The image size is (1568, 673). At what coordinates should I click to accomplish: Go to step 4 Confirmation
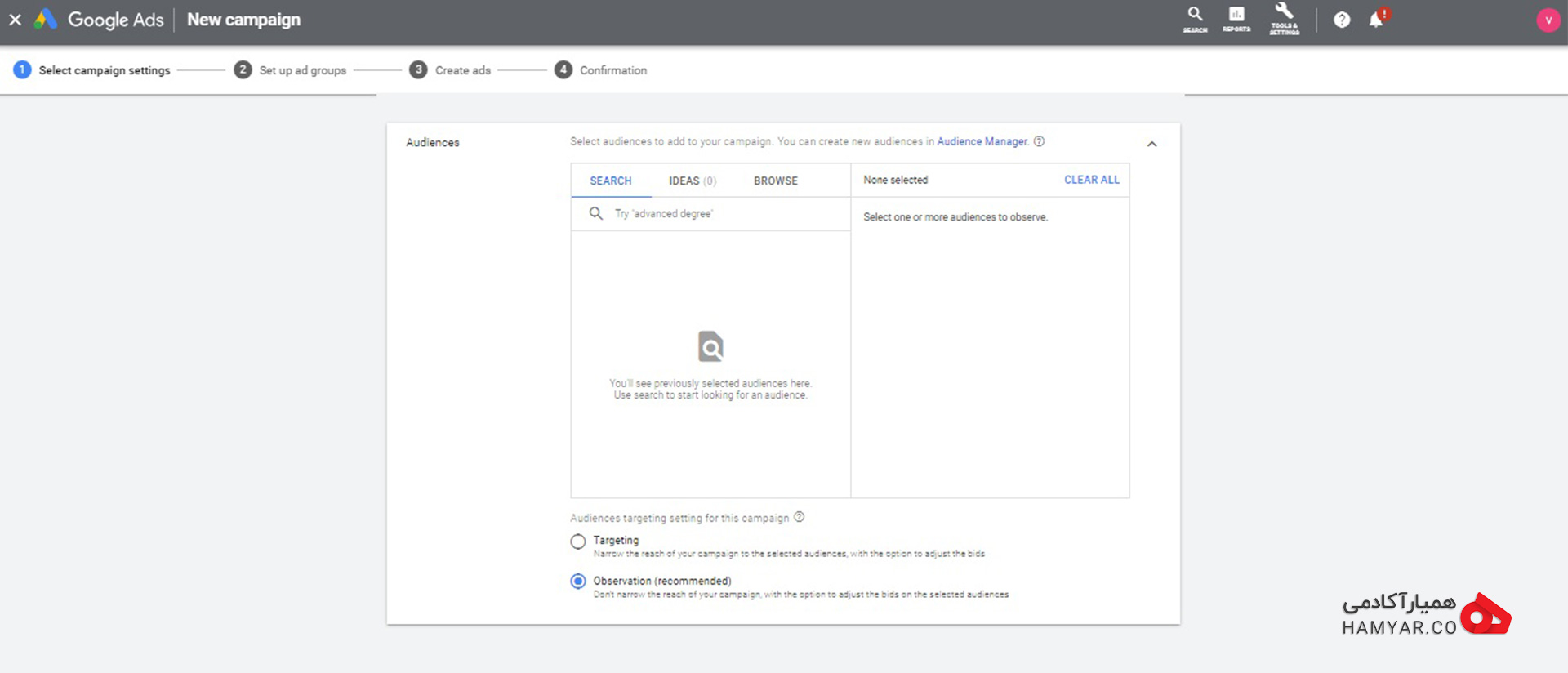pos(600,70)
